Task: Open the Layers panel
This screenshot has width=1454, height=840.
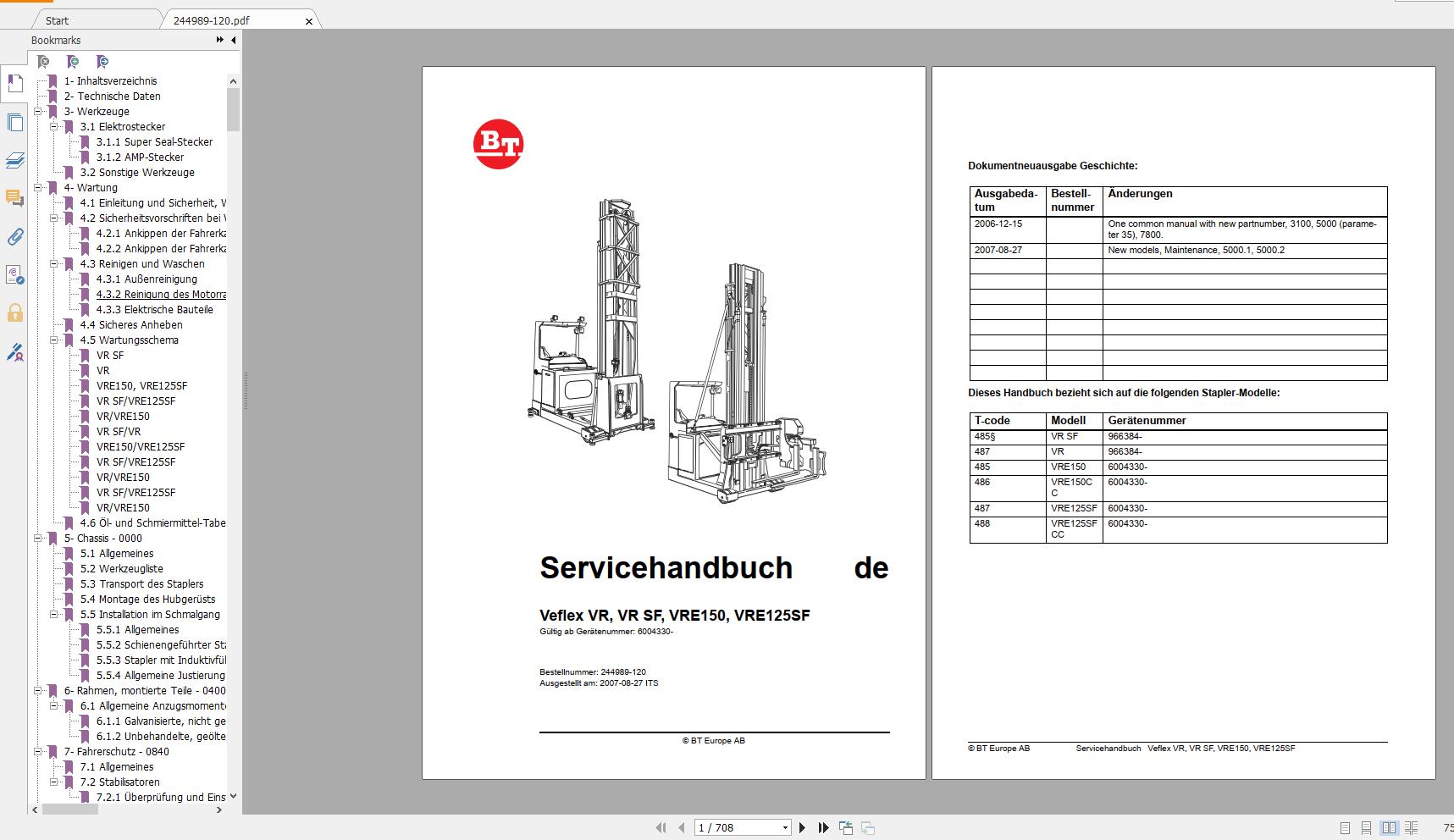Action: [x=15, y=160]
